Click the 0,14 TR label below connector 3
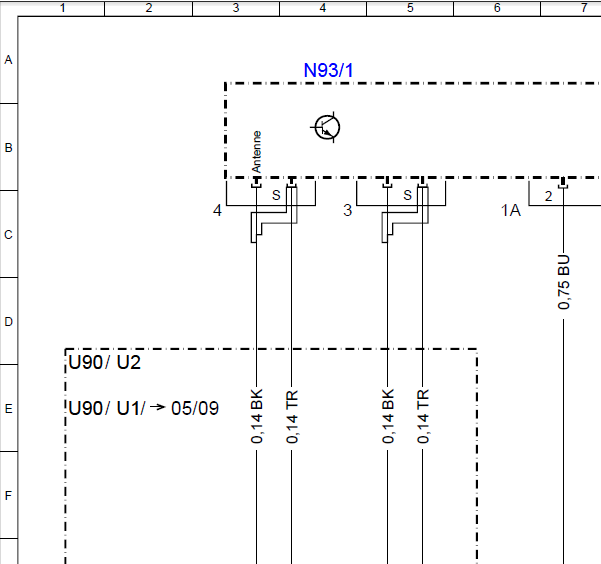 click(423, 416)
